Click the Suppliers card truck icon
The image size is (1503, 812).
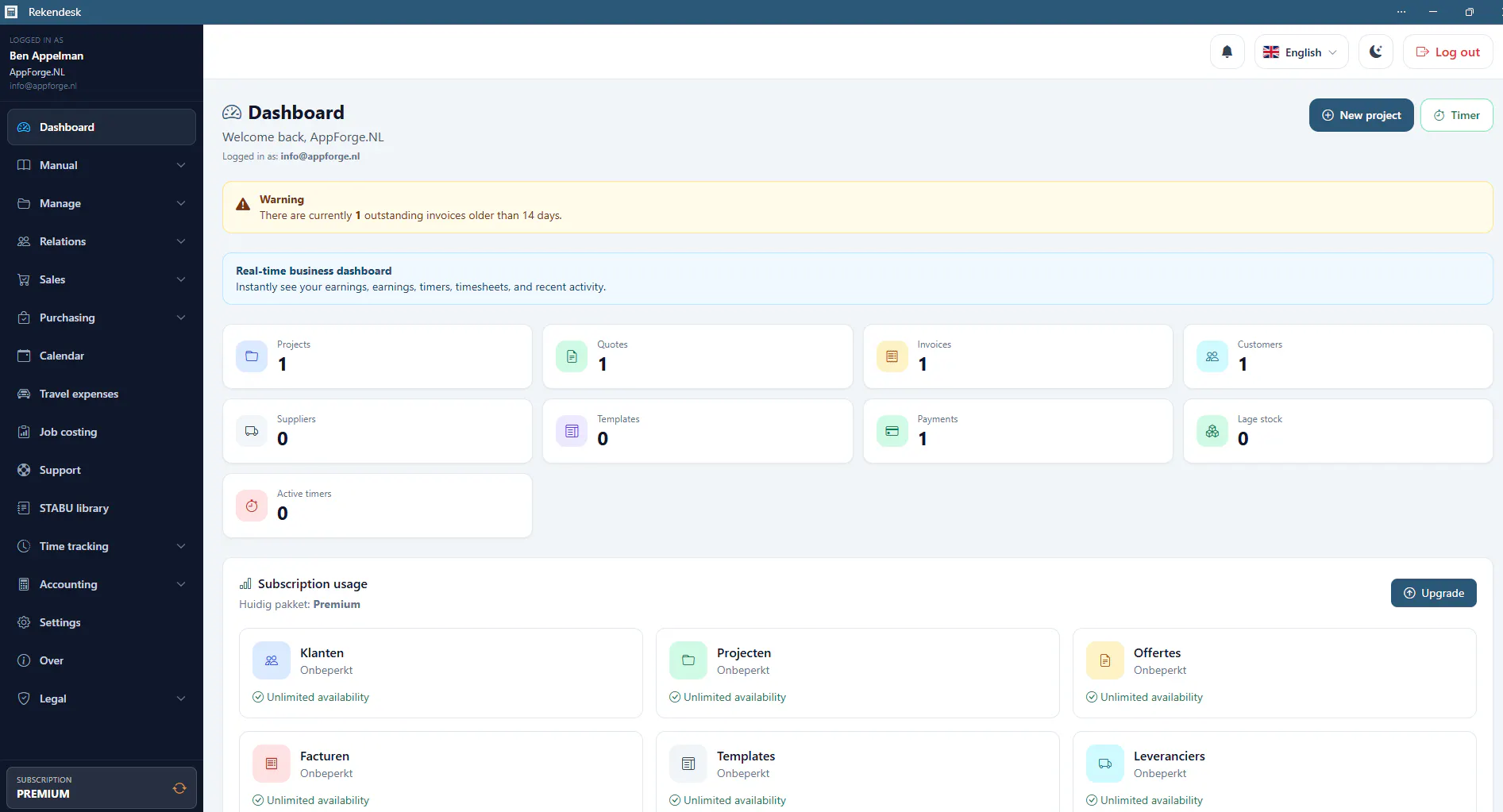pos(252,431)
